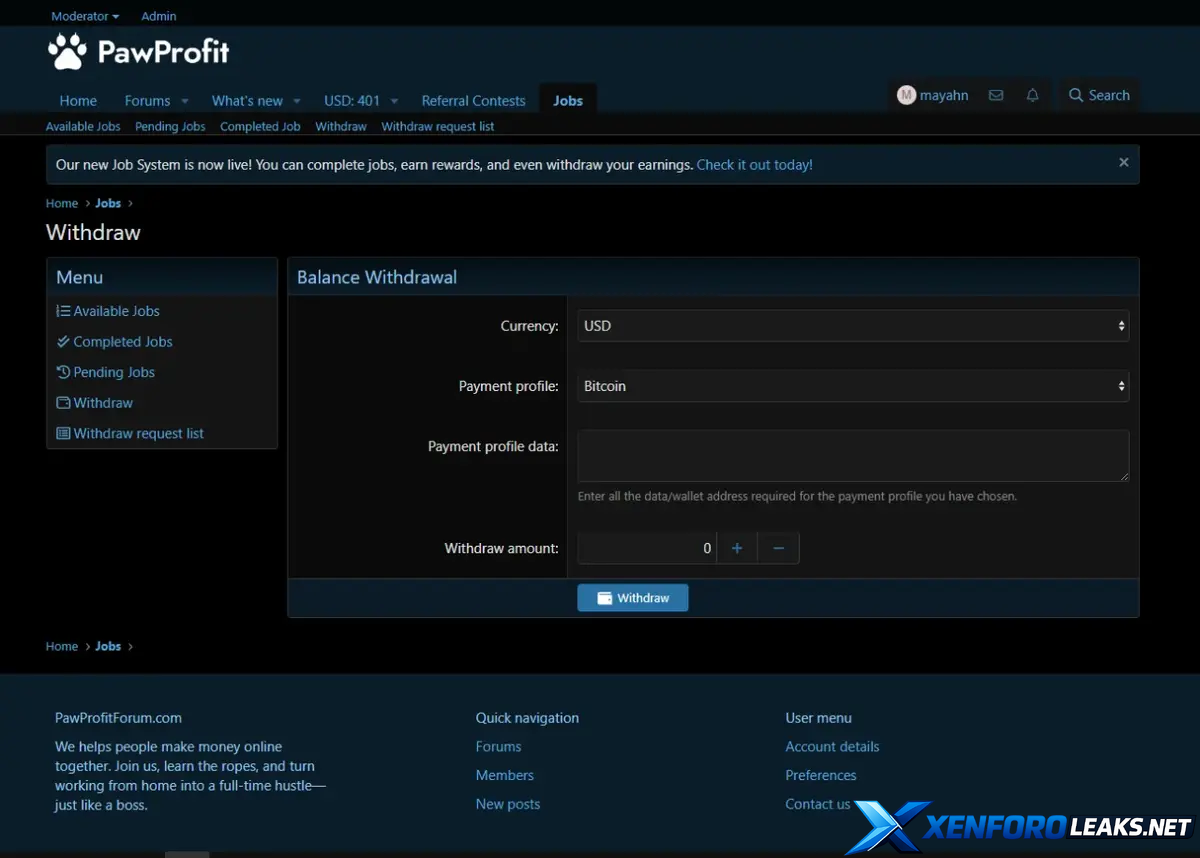
Task: Open the Referral Contests tab
Action: 473,101
